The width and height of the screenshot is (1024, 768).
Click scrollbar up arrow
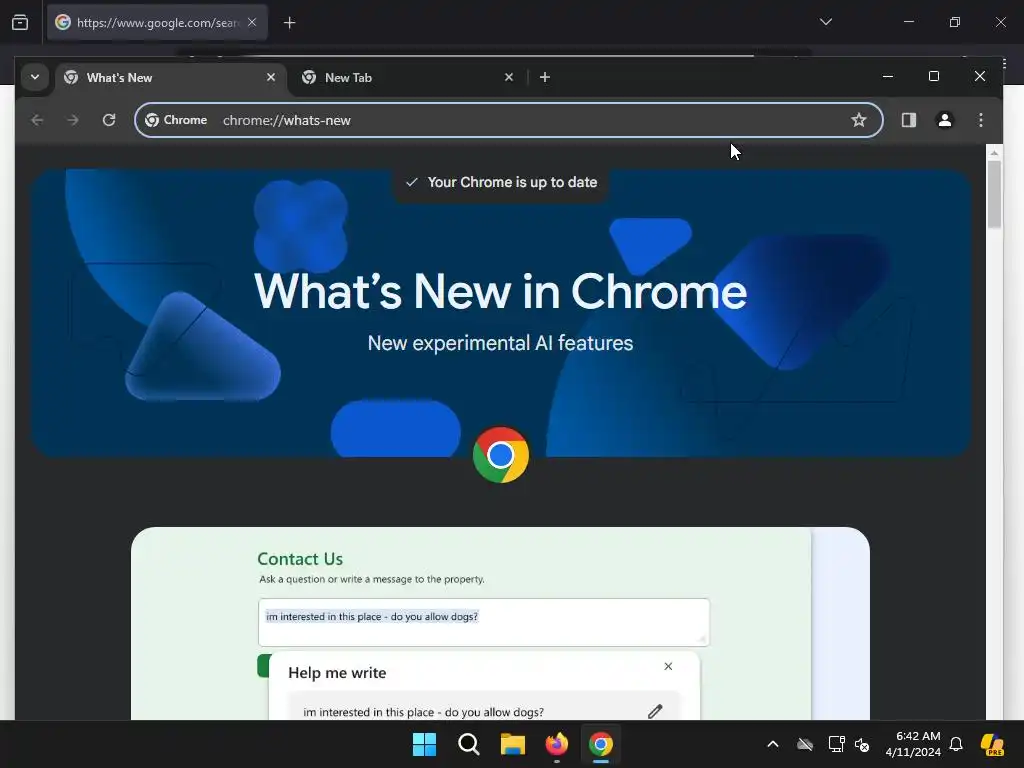click(994, 153)
